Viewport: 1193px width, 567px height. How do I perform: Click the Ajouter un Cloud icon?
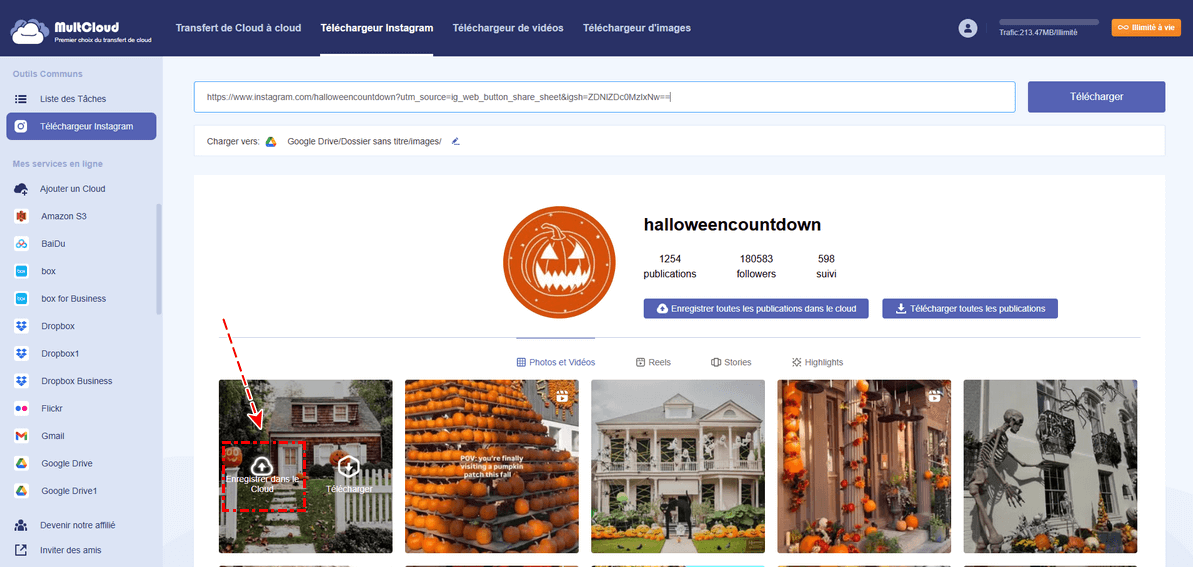pos(21,189)
